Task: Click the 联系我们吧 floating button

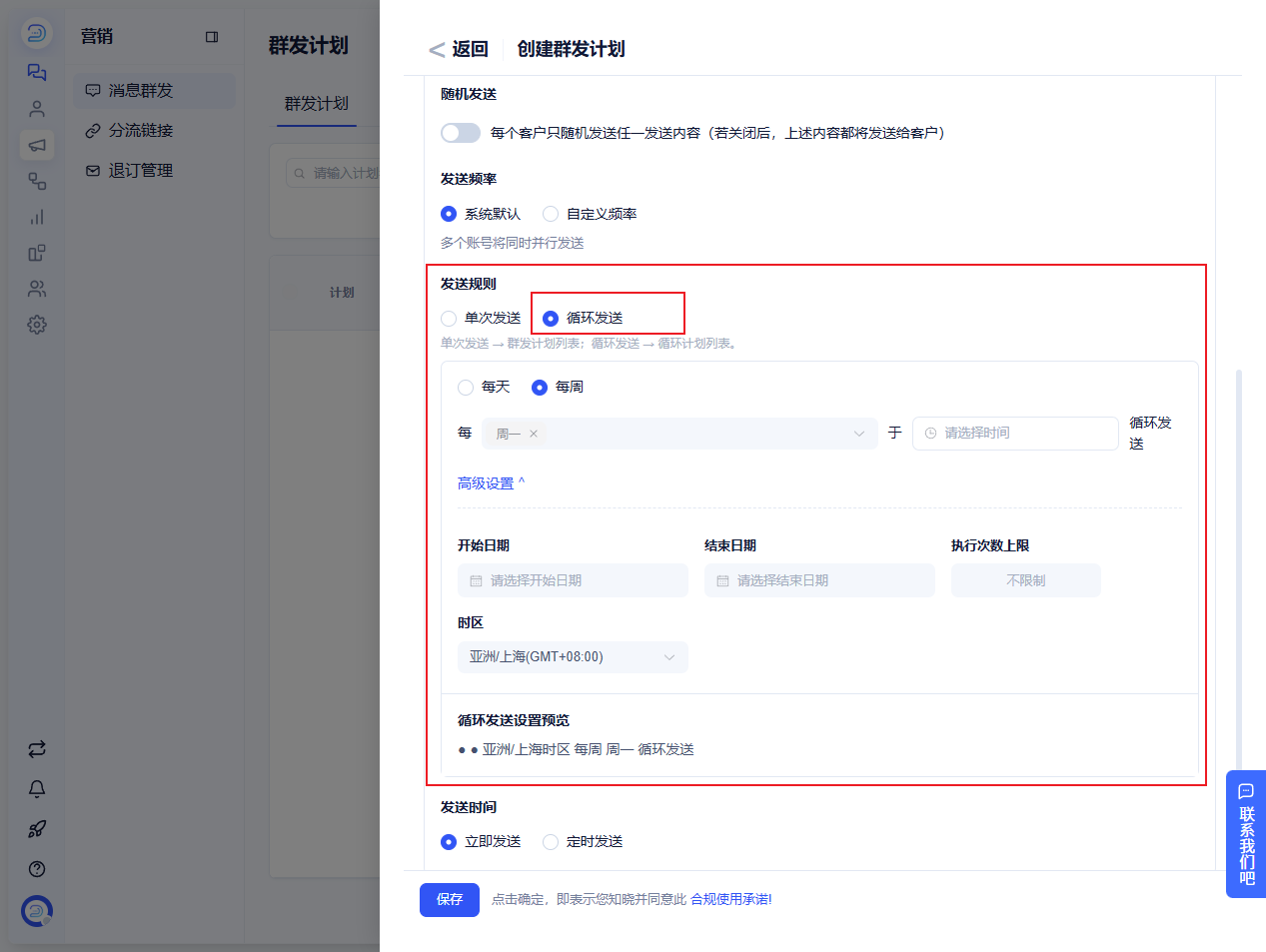Action: click(x=1246, y=834)
